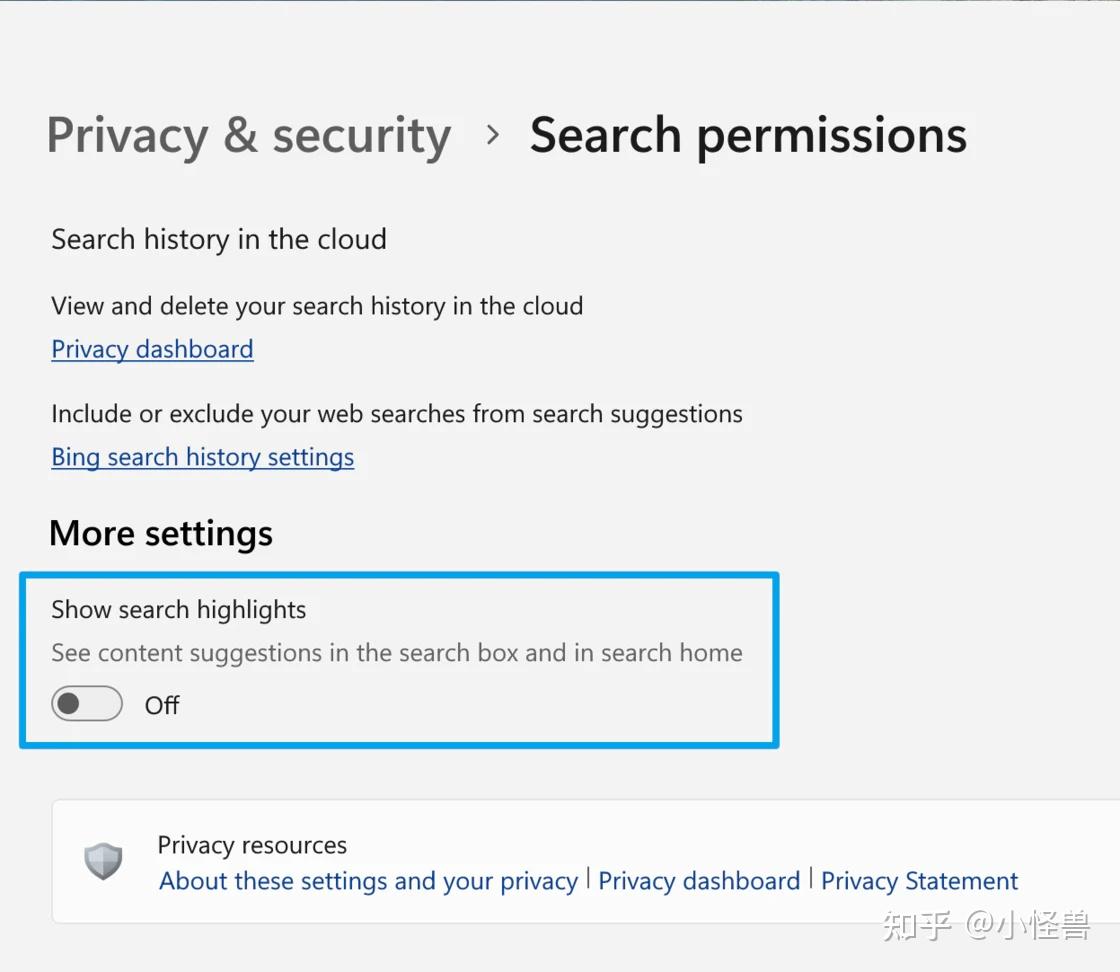Click the Off label beside the toggle

162,705
